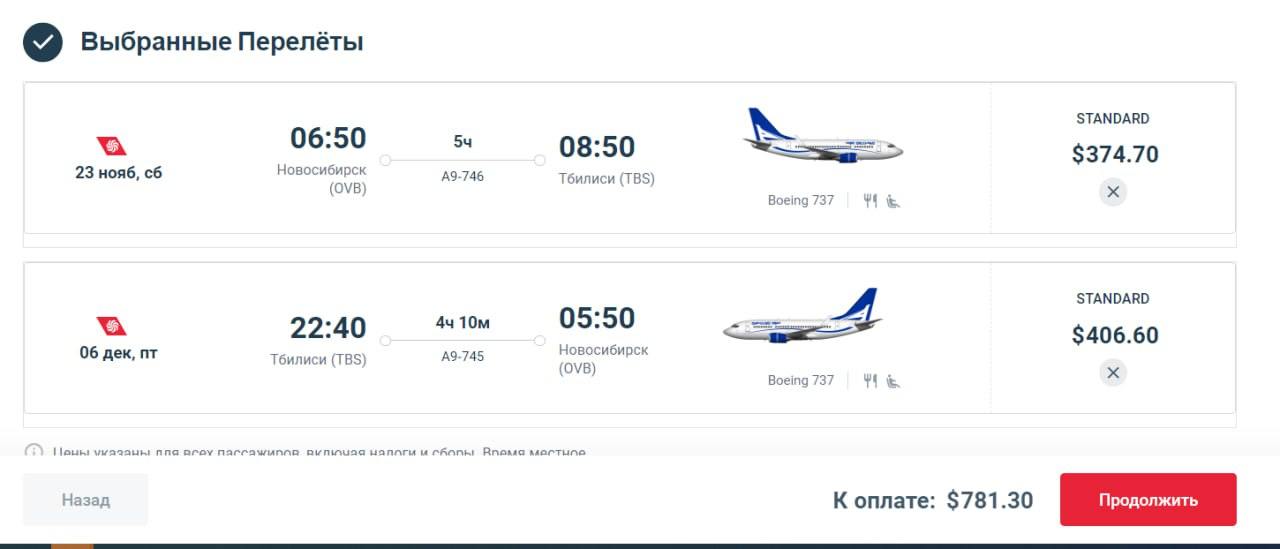The image size is (1280, 549).
Task: Go back with the Назад button
Action: click(86, 500)
